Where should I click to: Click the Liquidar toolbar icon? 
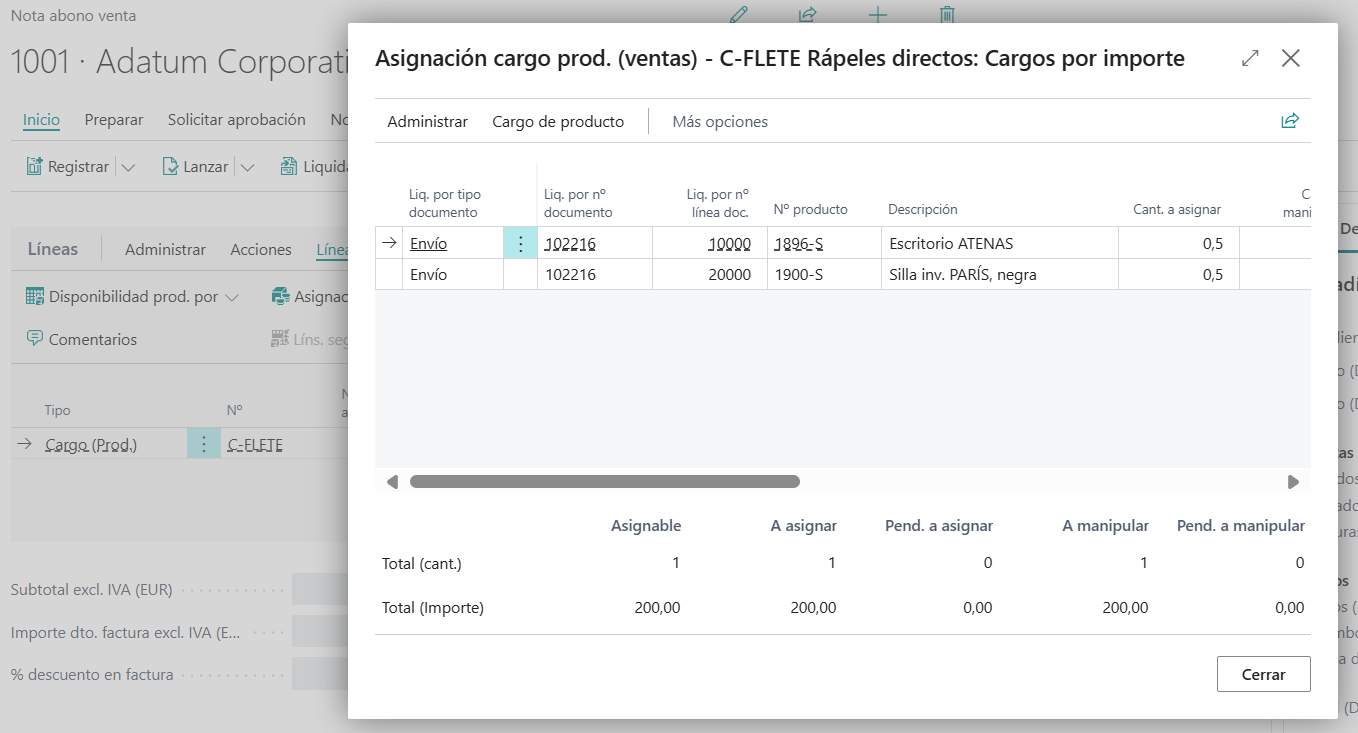click(x=289, y=167)
